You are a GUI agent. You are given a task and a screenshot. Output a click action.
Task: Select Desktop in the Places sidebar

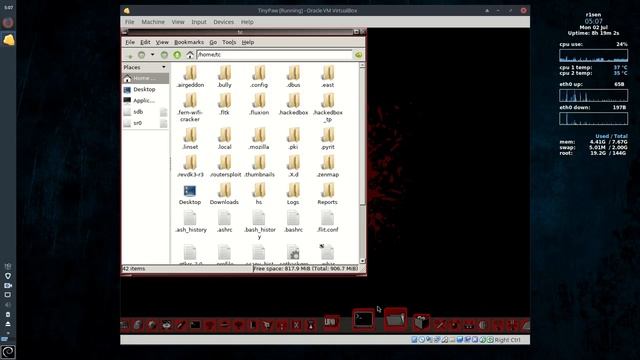click(x=145, y=89)
